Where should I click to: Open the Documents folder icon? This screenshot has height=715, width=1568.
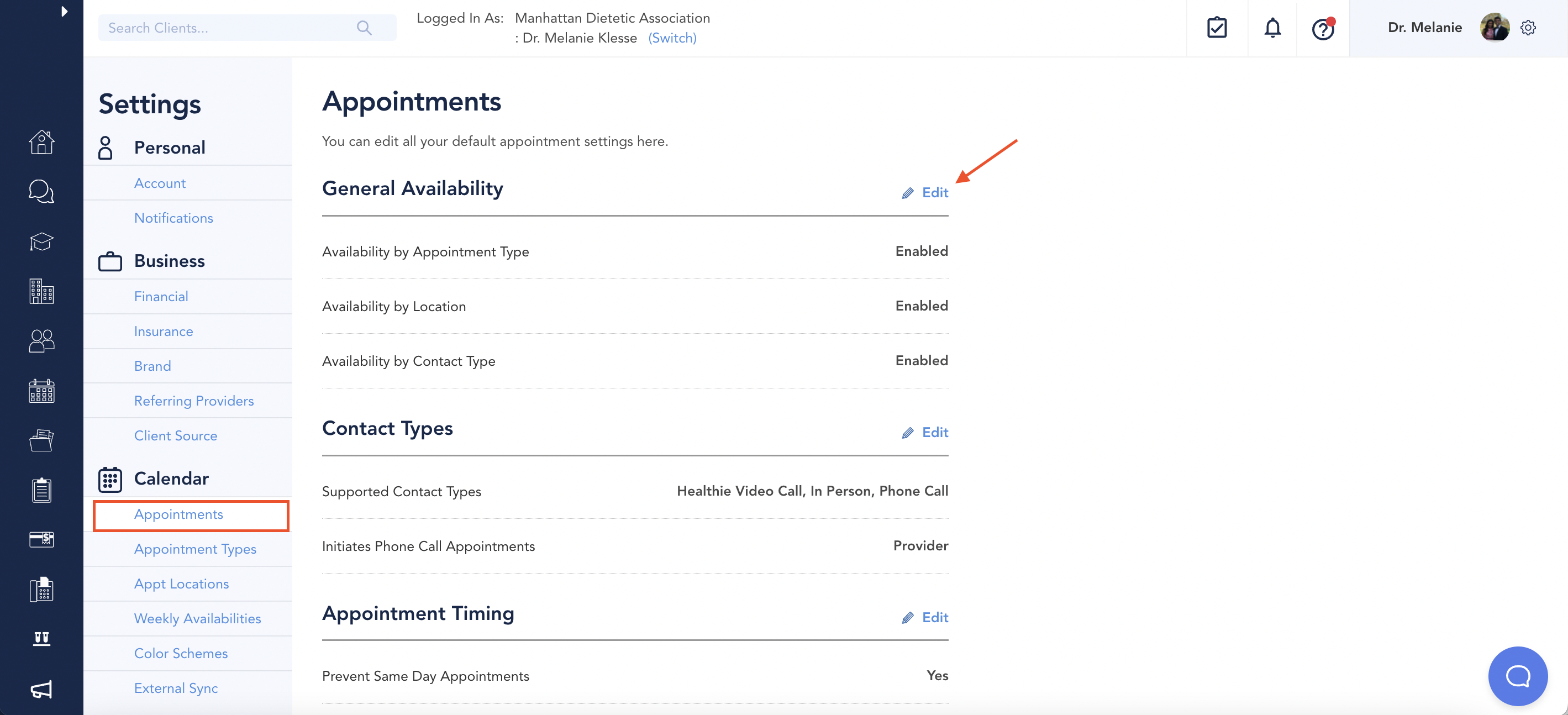click(x=41, y=440)
